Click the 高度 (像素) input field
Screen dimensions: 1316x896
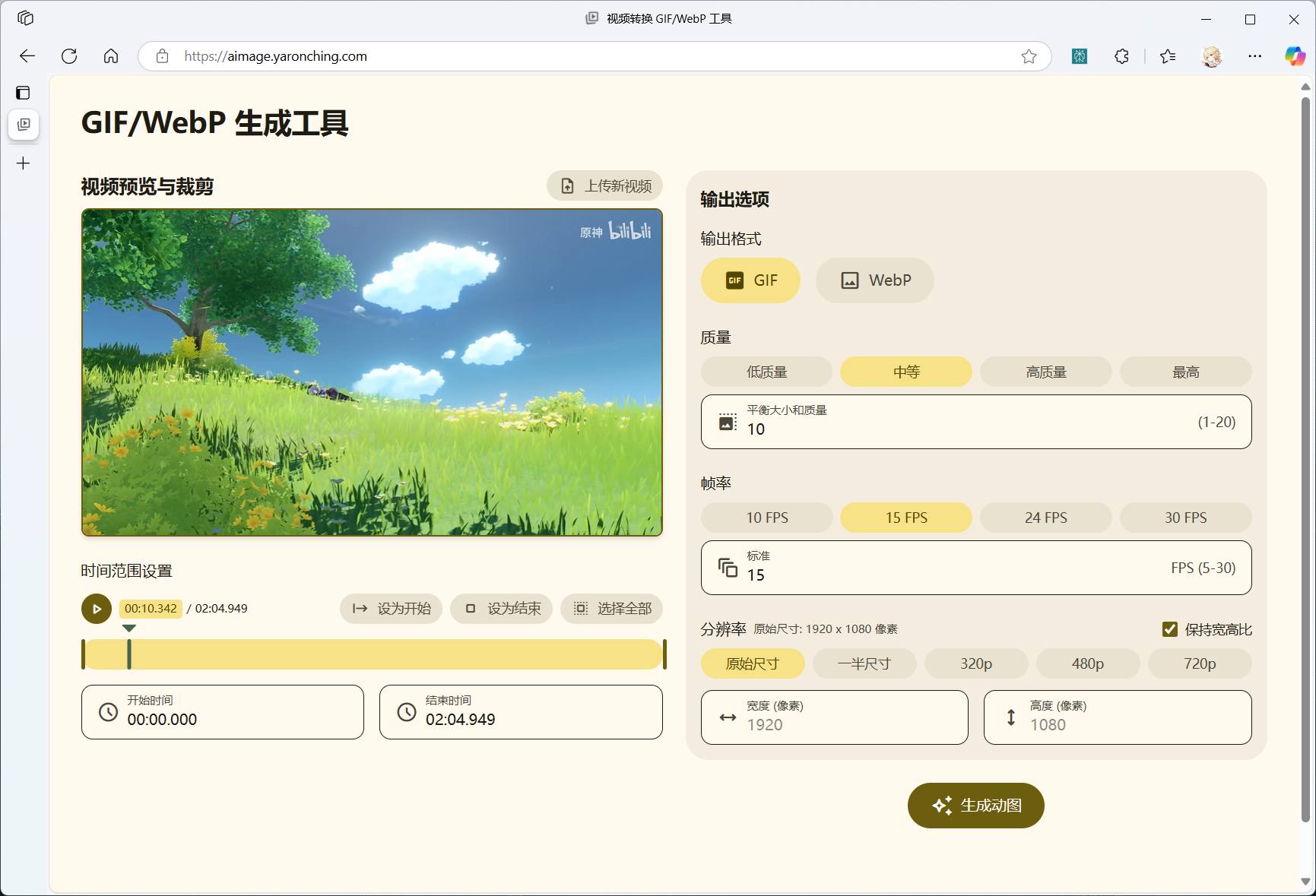[x=1118, y=717]
